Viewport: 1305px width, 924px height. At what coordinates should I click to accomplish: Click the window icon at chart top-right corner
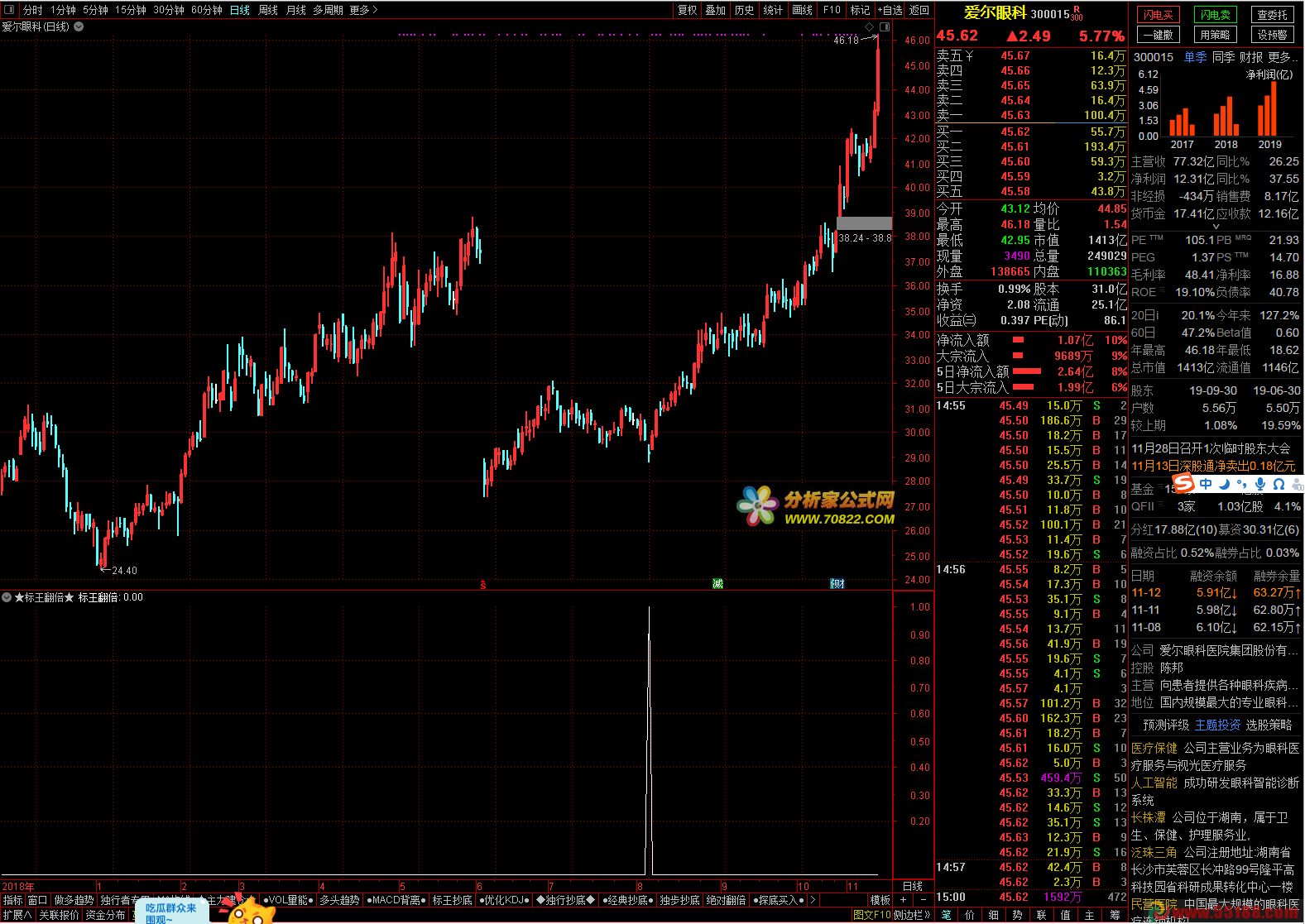pyautogui.click(x=885, y=27)
